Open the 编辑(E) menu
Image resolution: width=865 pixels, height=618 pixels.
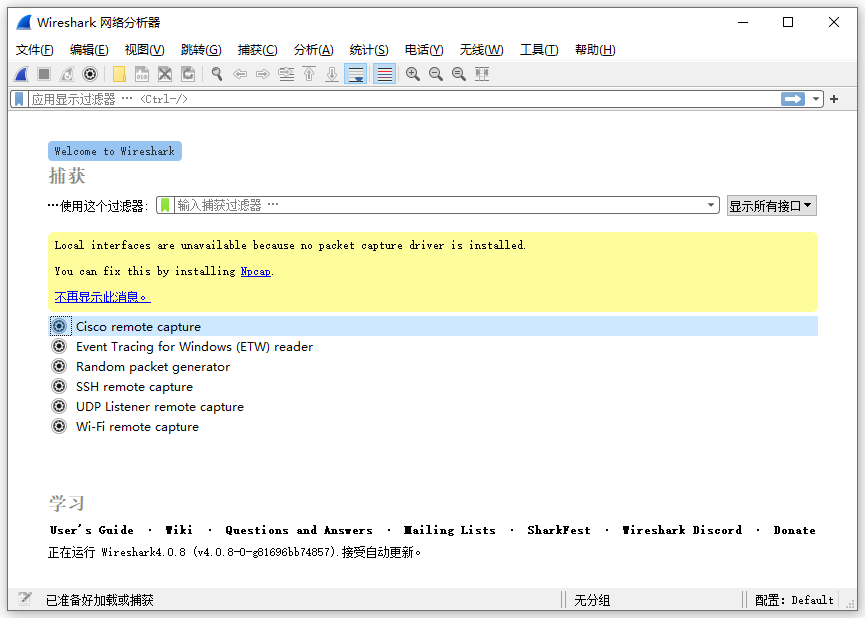tap(89, 50)
